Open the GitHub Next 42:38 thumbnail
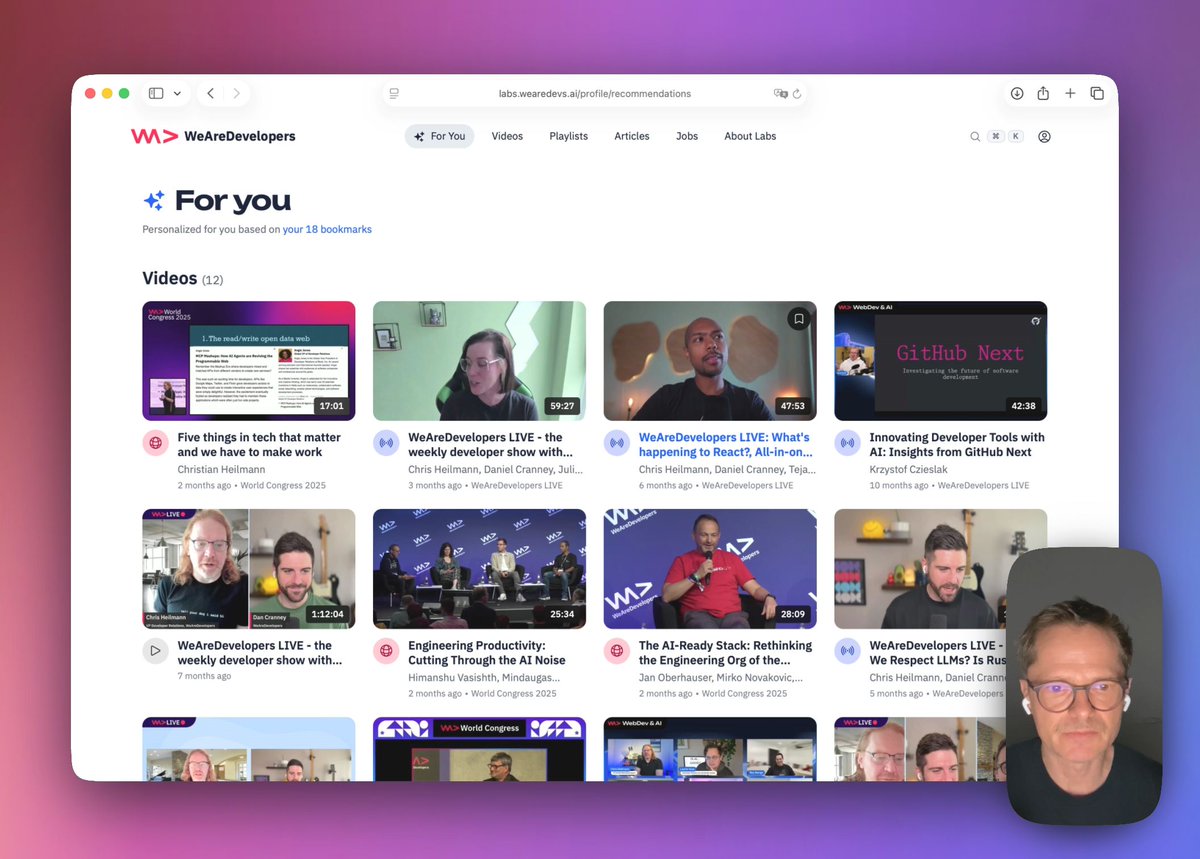 pos(941,361)
